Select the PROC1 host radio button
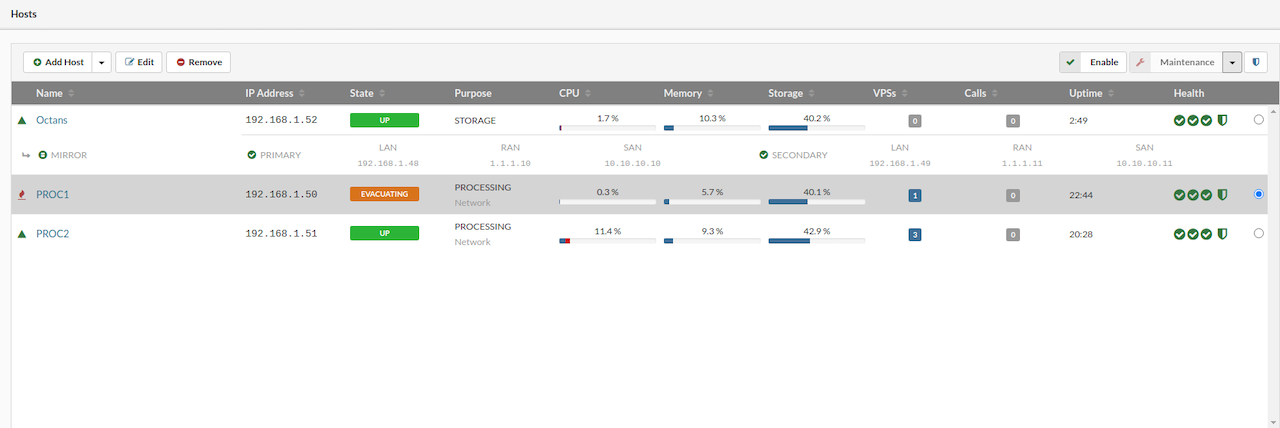 [1258, 195]
